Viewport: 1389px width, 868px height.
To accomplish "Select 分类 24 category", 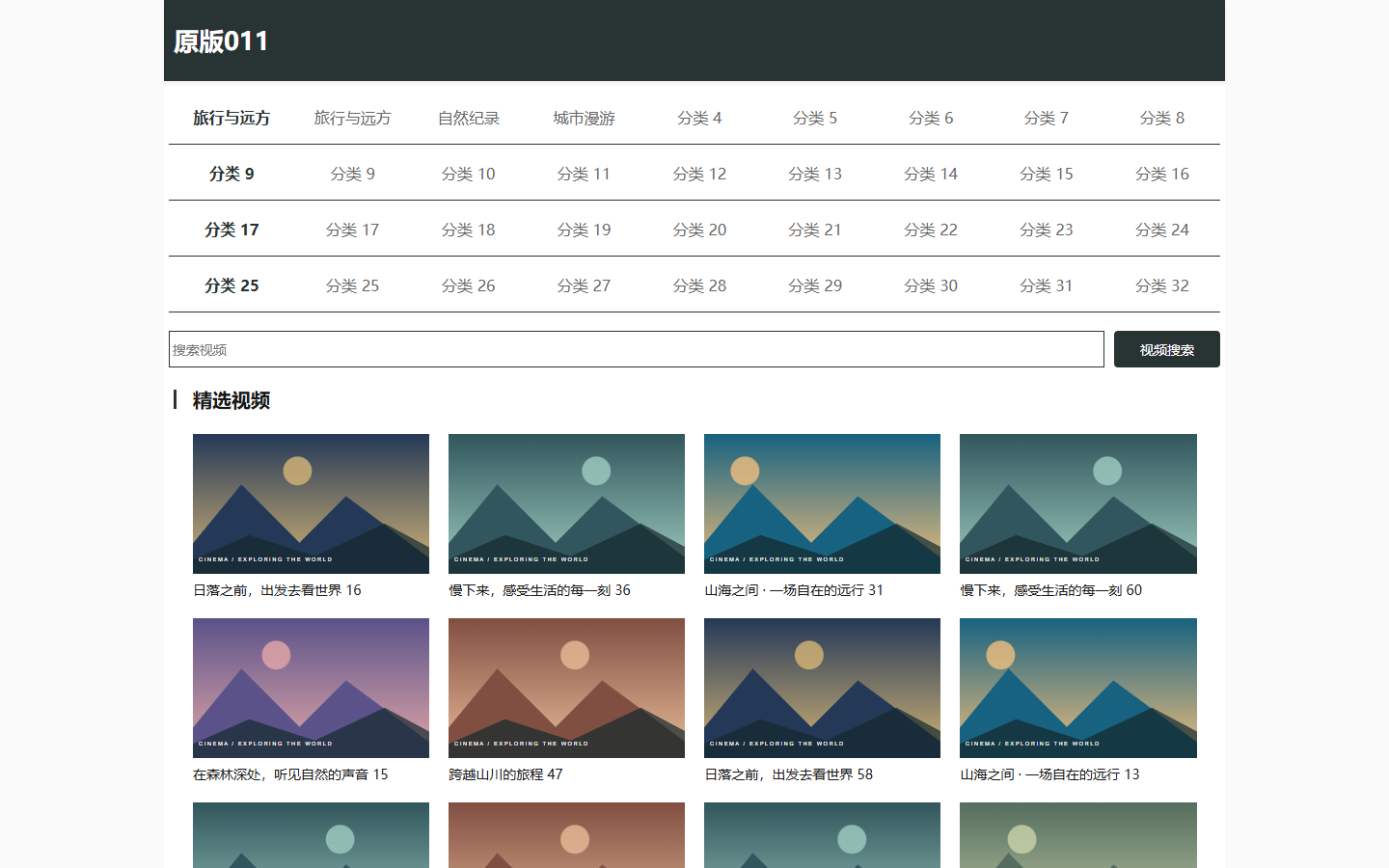I will (1162, 230).
